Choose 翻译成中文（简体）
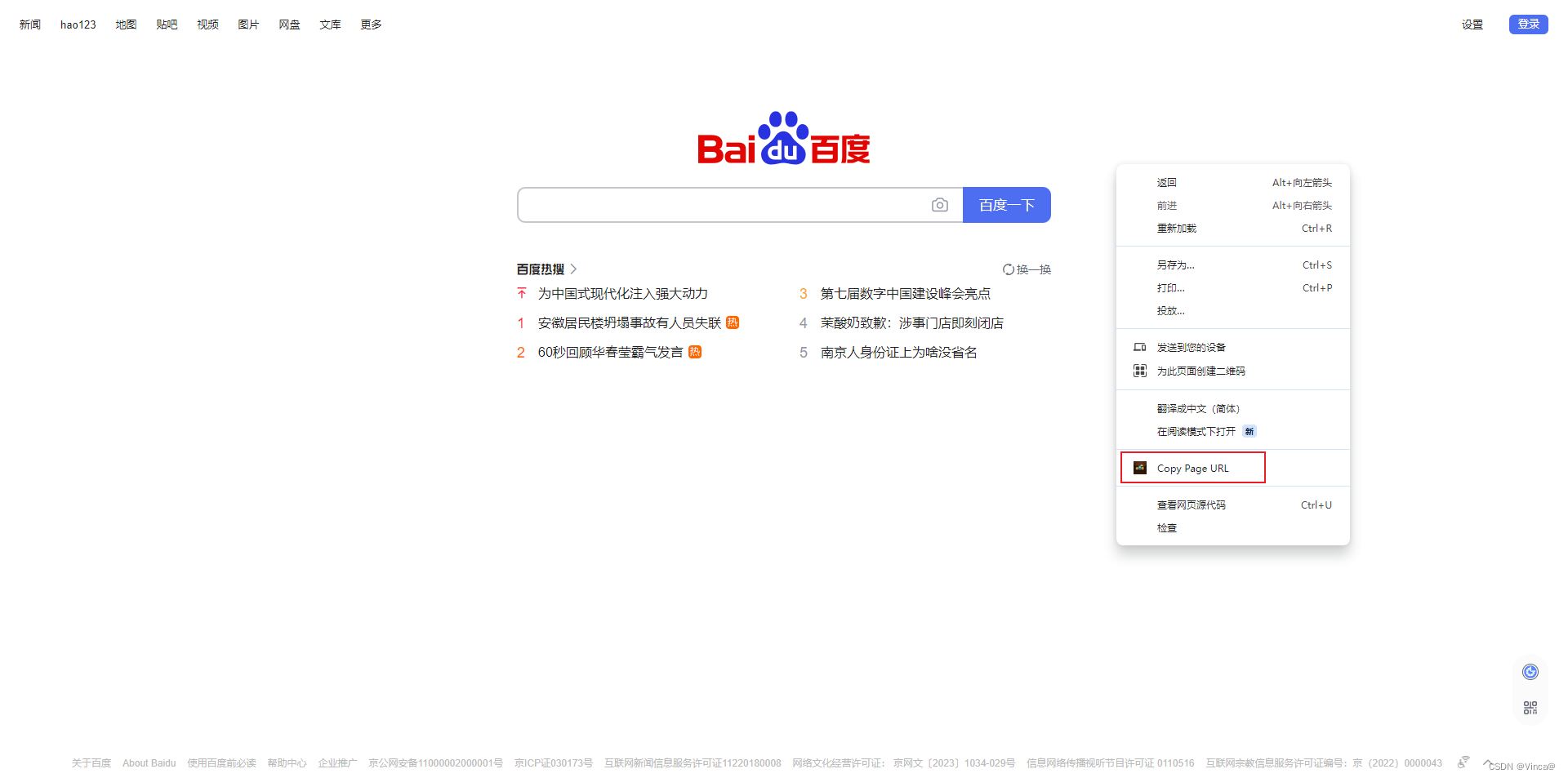The image size is (1568, 778). pos(1233,409)
